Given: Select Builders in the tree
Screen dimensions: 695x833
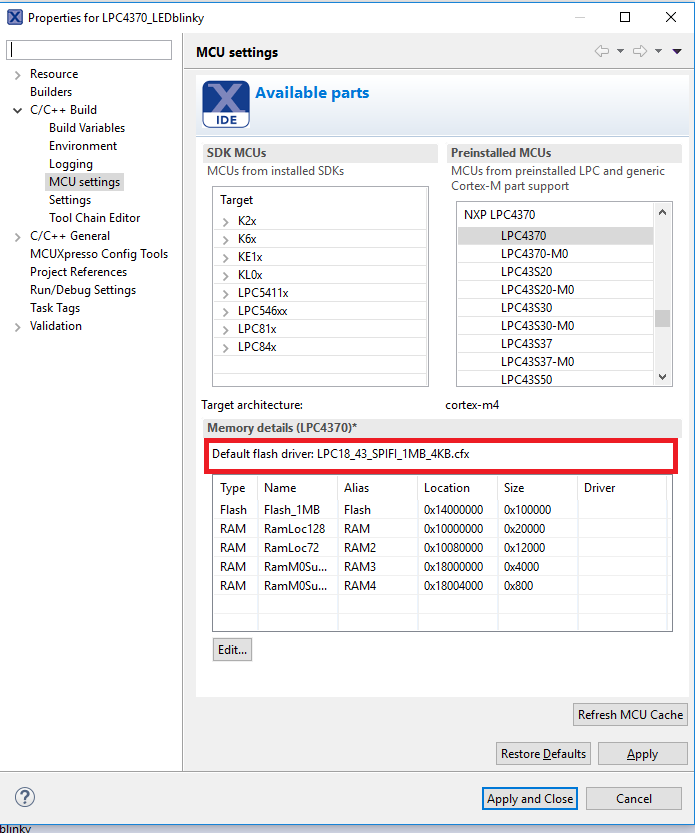Looking at the screenshot, I should click(x=50, y=92).
